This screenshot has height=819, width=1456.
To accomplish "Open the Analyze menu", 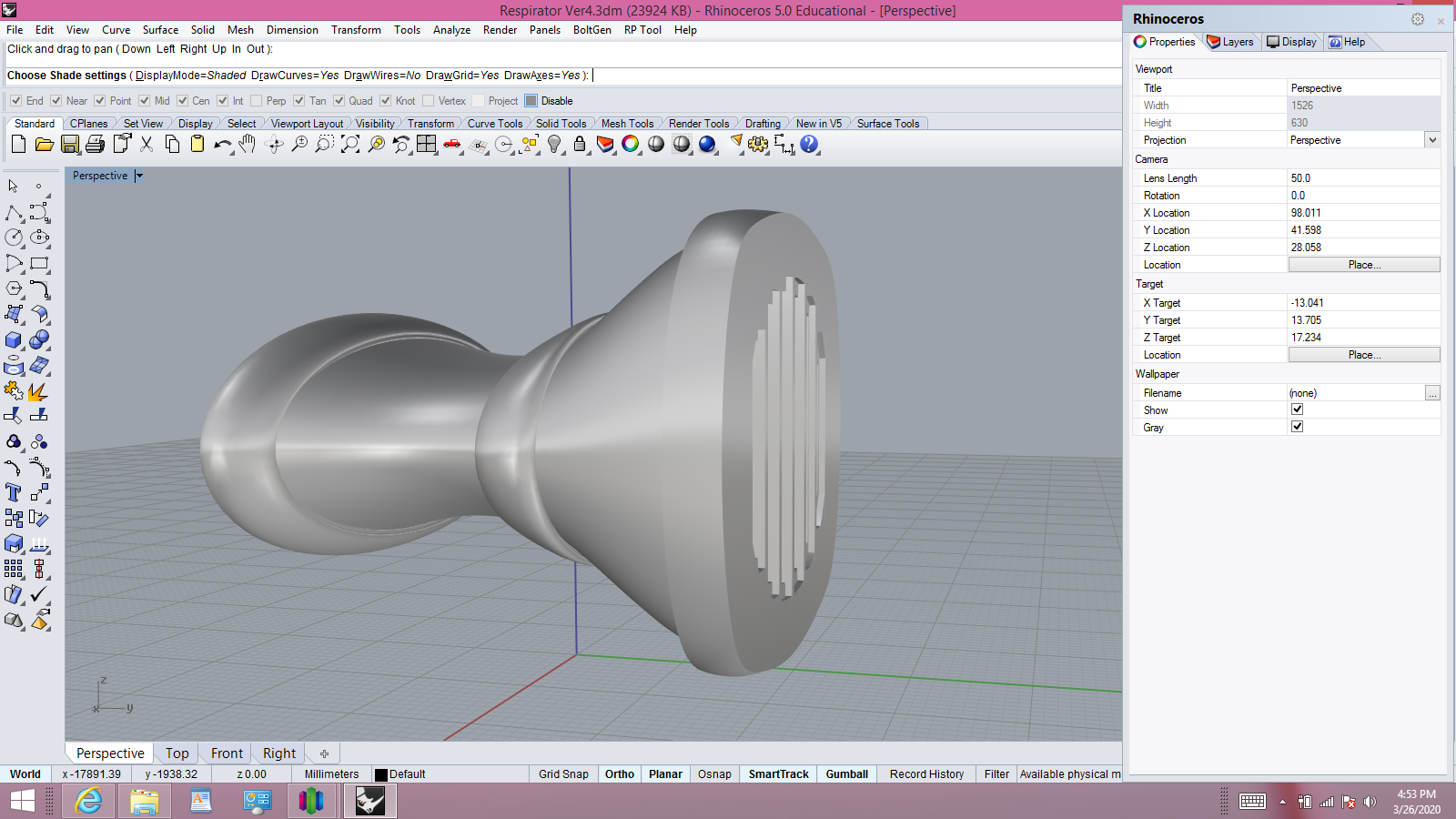I will (451, 30).
